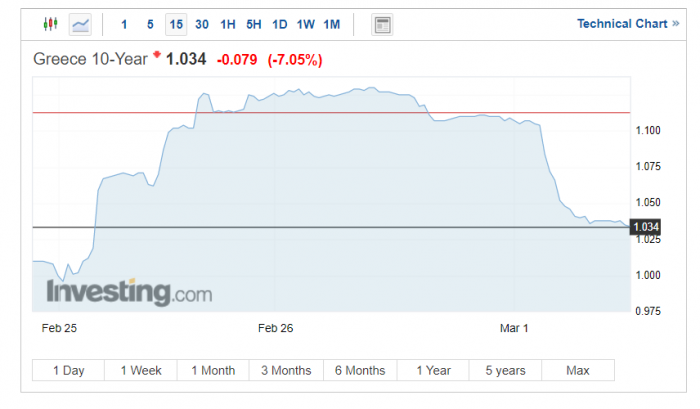Viewport: 700px width, 409px height.
Task: Show the 1 Week range
Action: click(141, 371)
